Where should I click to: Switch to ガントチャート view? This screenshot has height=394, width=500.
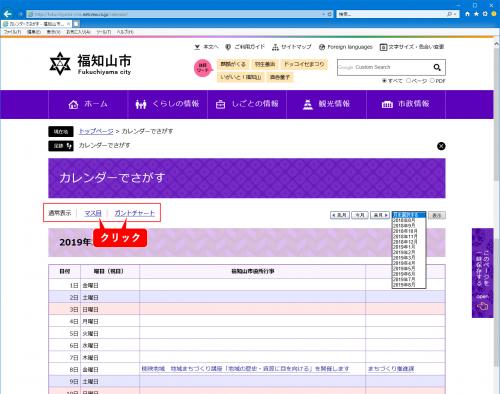coord(134,213)
